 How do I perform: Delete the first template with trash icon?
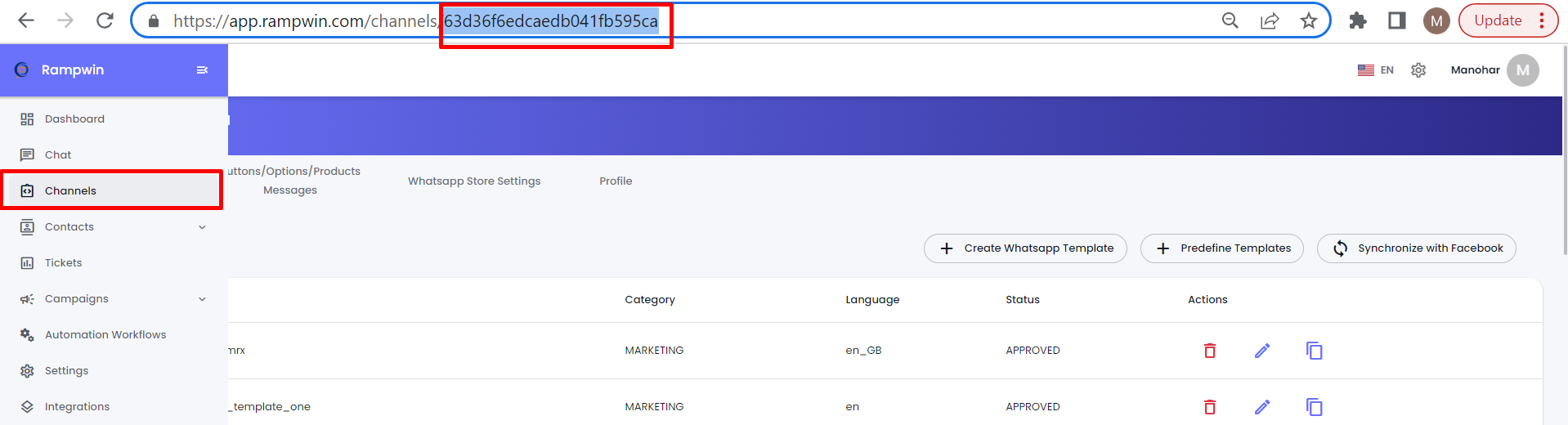coord(1209,351)
